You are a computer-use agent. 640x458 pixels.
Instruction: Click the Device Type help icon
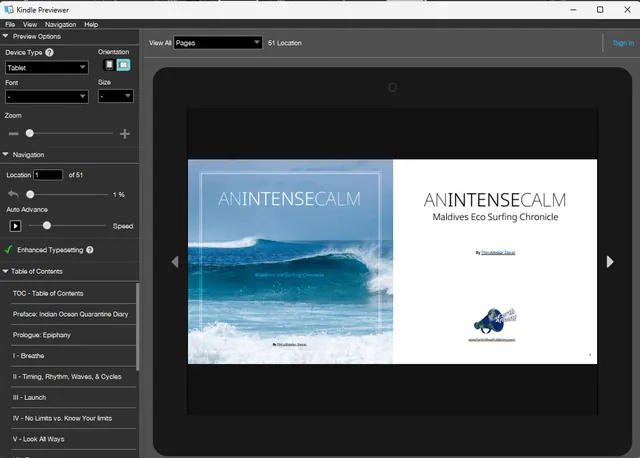[x=49, y=52]
